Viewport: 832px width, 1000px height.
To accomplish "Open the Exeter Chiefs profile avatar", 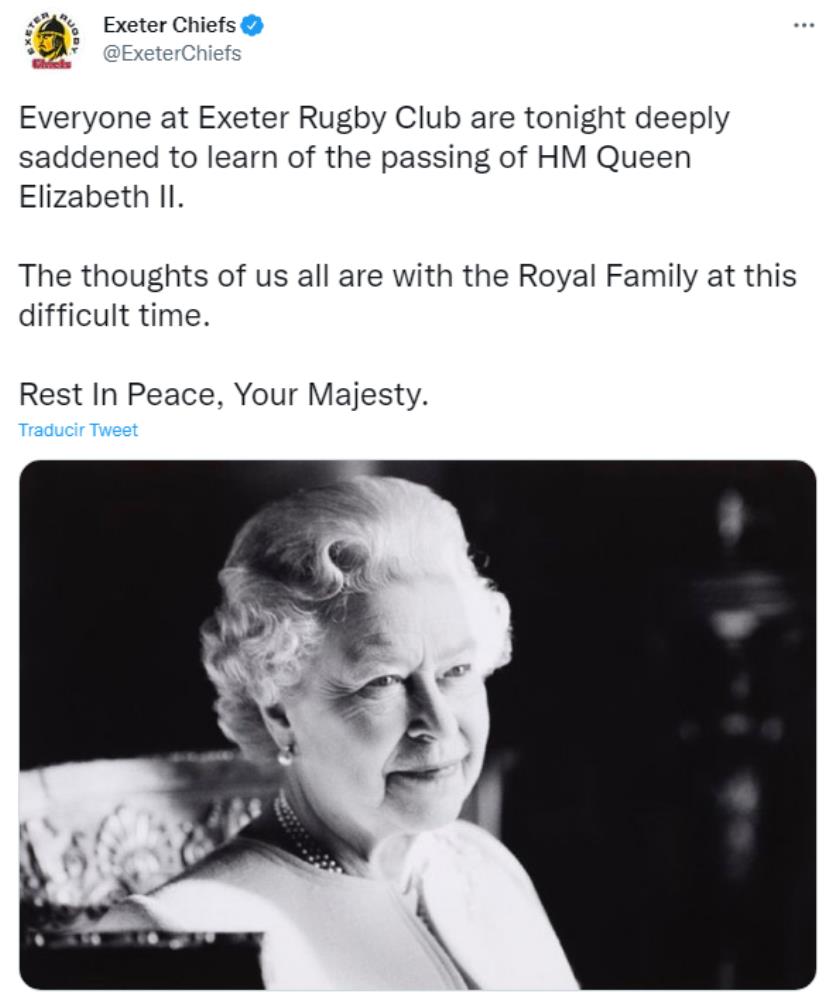I will pyautogui.click(x=52, y=41).
